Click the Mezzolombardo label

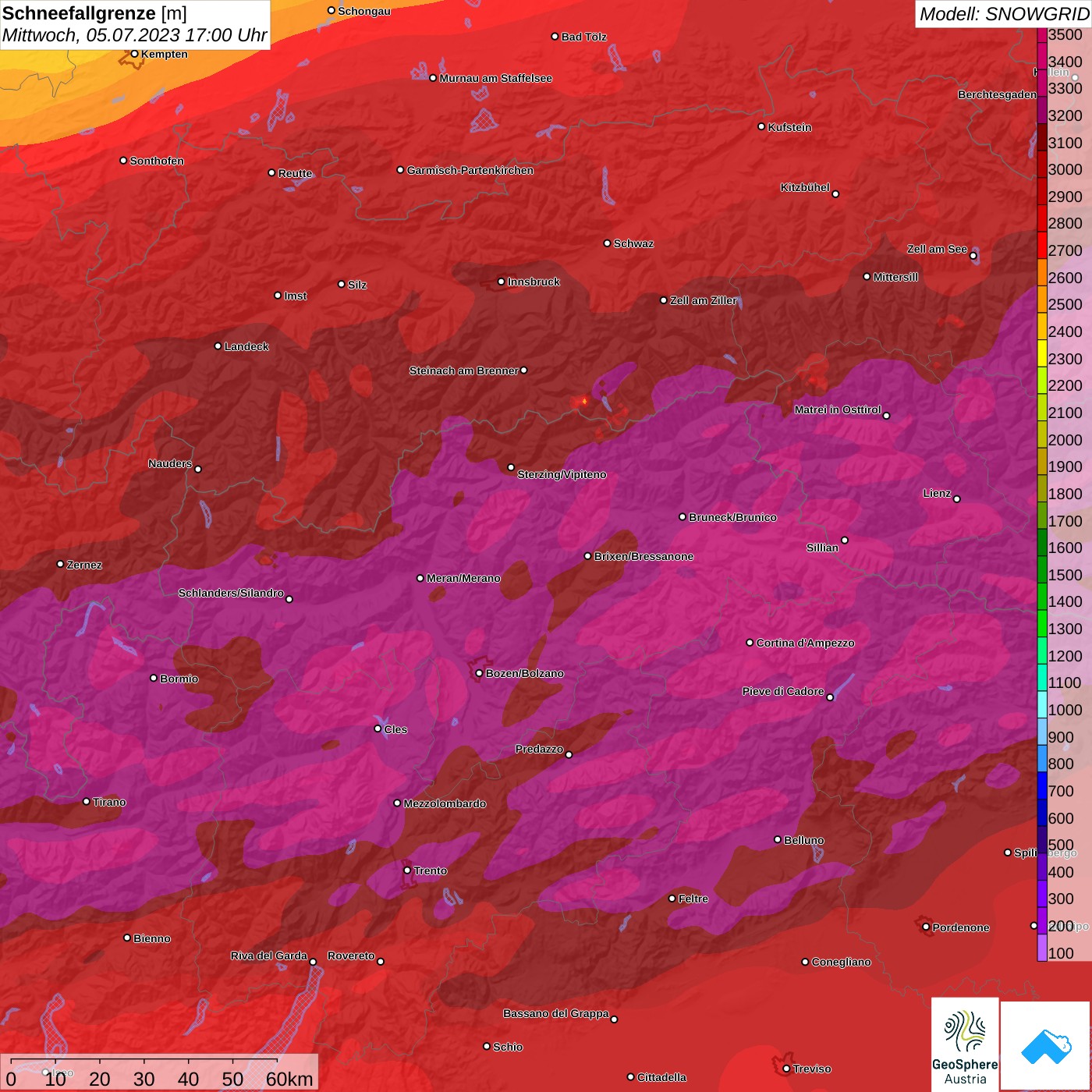point(445,803)
